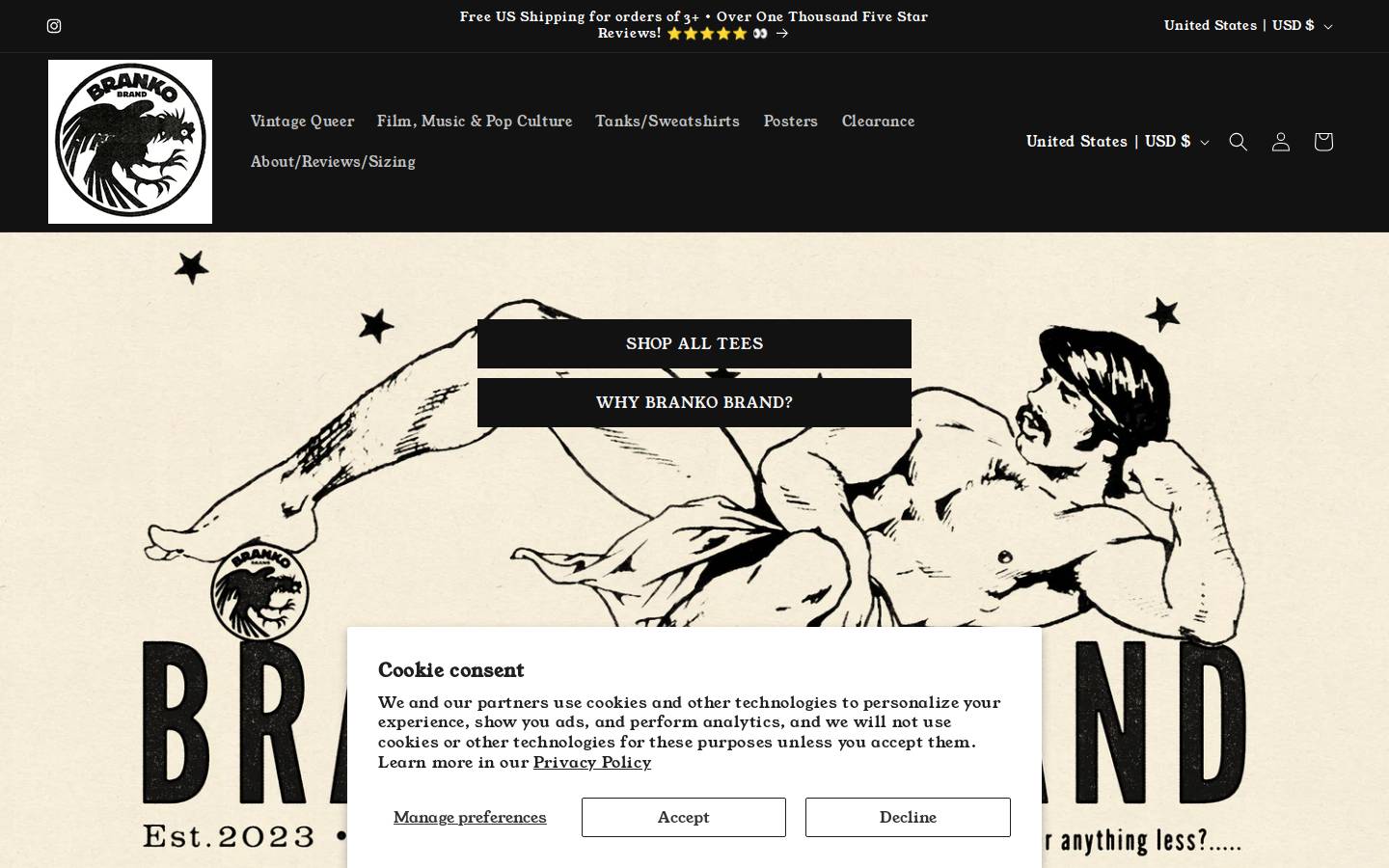This screenshot has height=868, width=1389.
Task: Click the Branko Brand rooster logo
Action: click(130, 142)
